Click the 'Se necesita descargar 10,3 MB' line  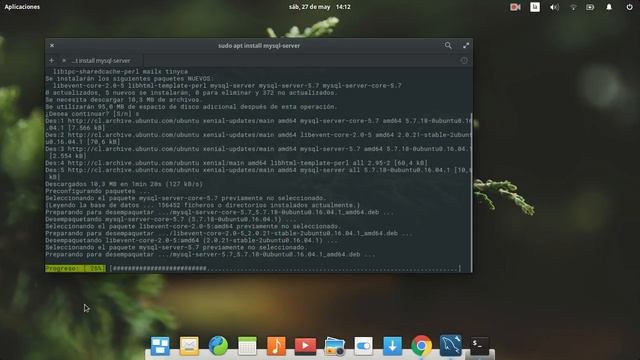click(x=124, y=100)
